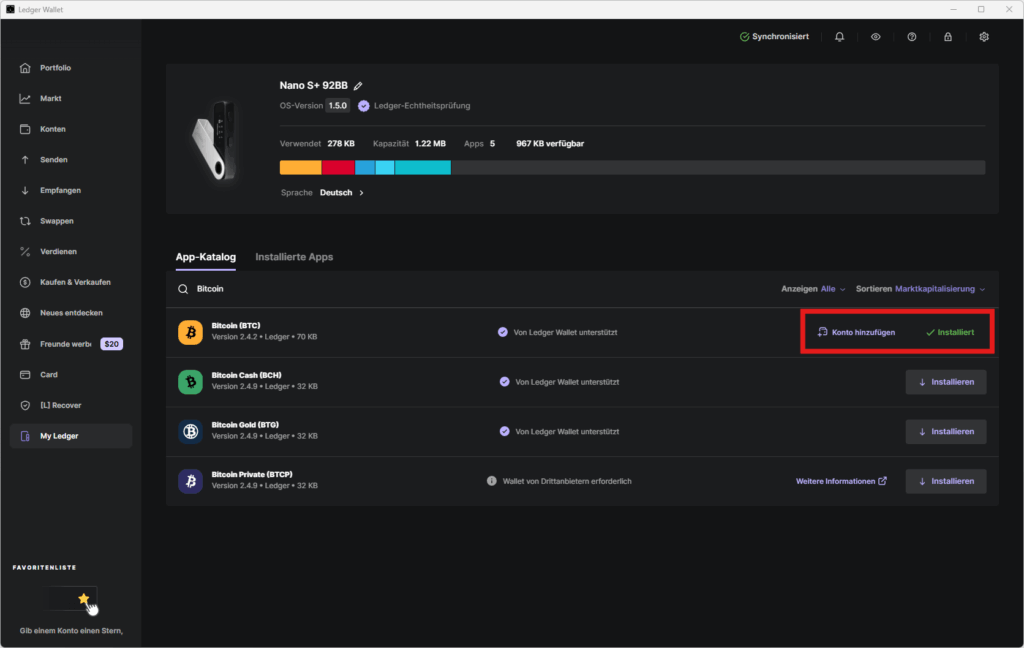Install the Bitcoin Cash (BCH) app
The image size is (1024, 648).
click(x=945, y=382)
